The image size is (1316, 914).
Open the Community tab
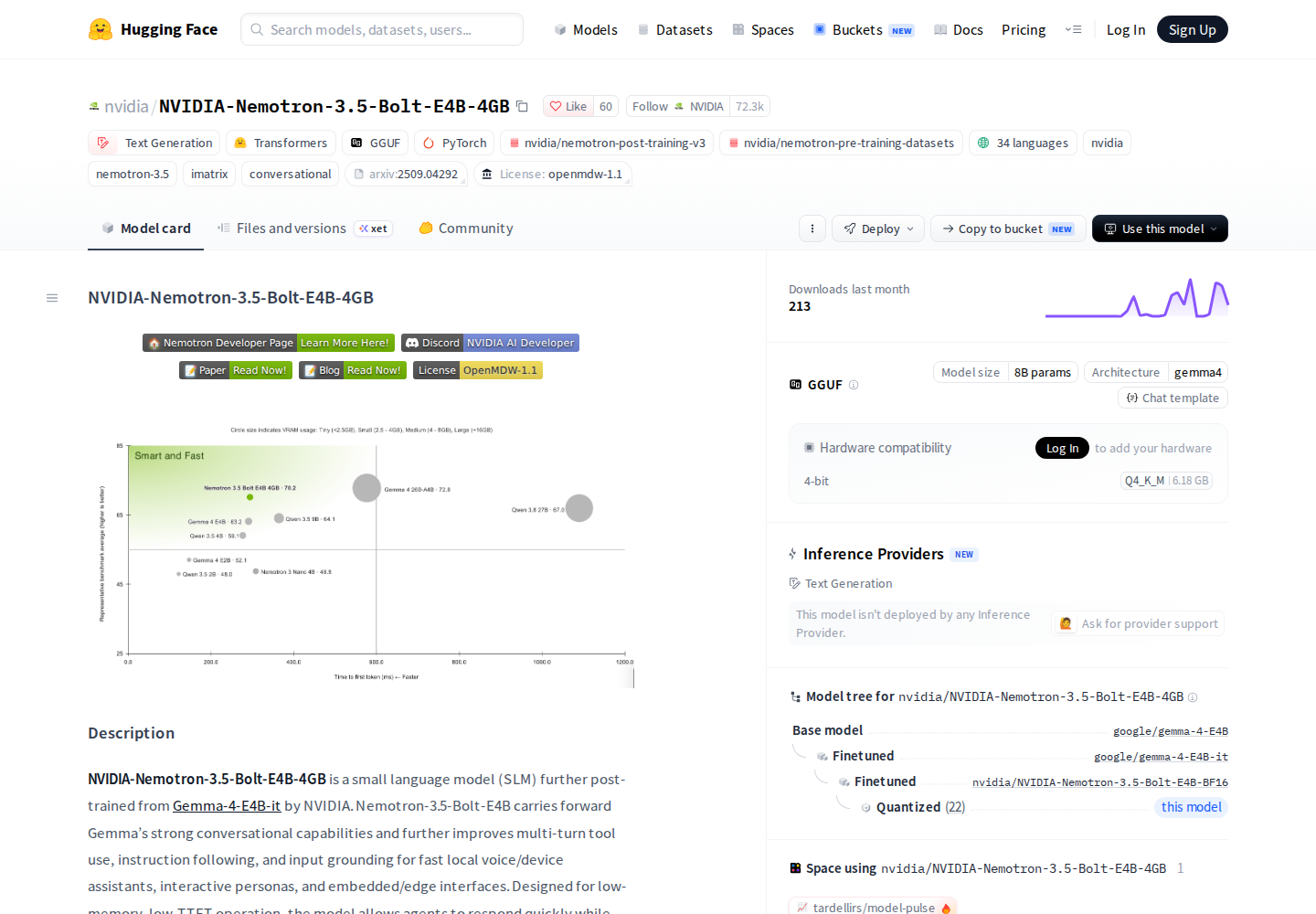466,228
